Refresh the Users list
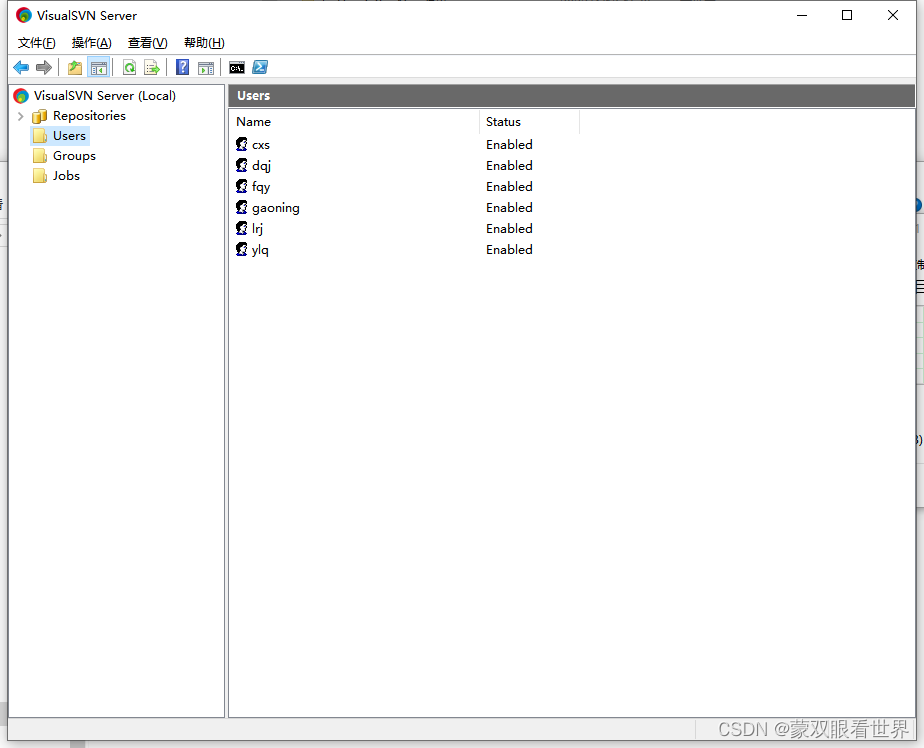The width and height of the screenshot is (924, 748). point(129,68)
